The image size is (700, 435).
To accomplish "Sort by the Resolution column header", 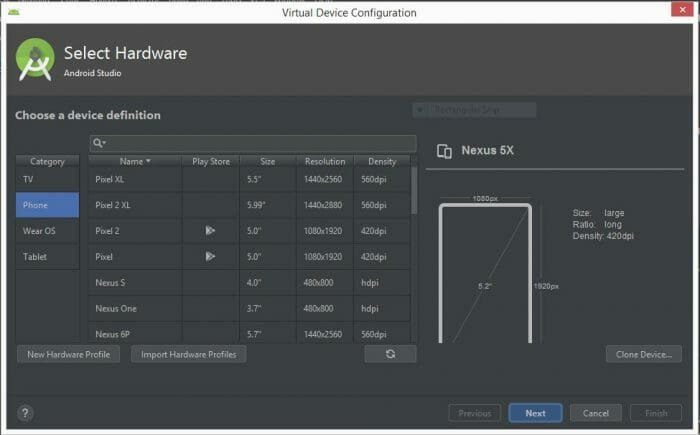I will point(325,161).
